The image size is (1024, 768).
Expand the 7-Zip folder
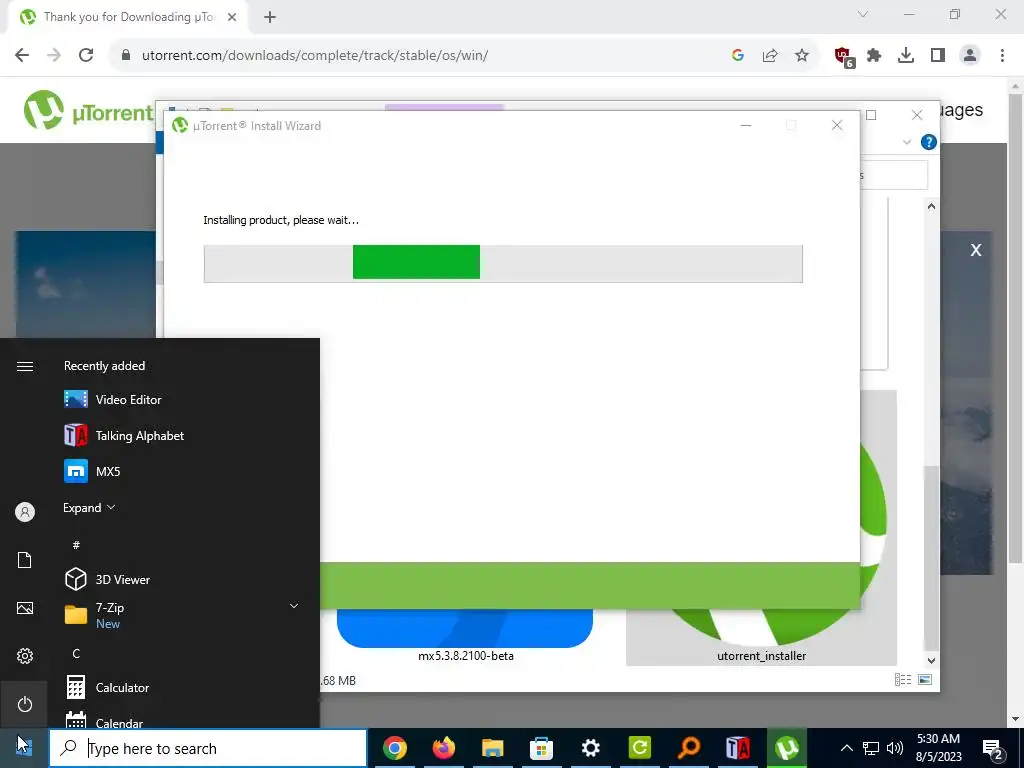tap(294, 606)
